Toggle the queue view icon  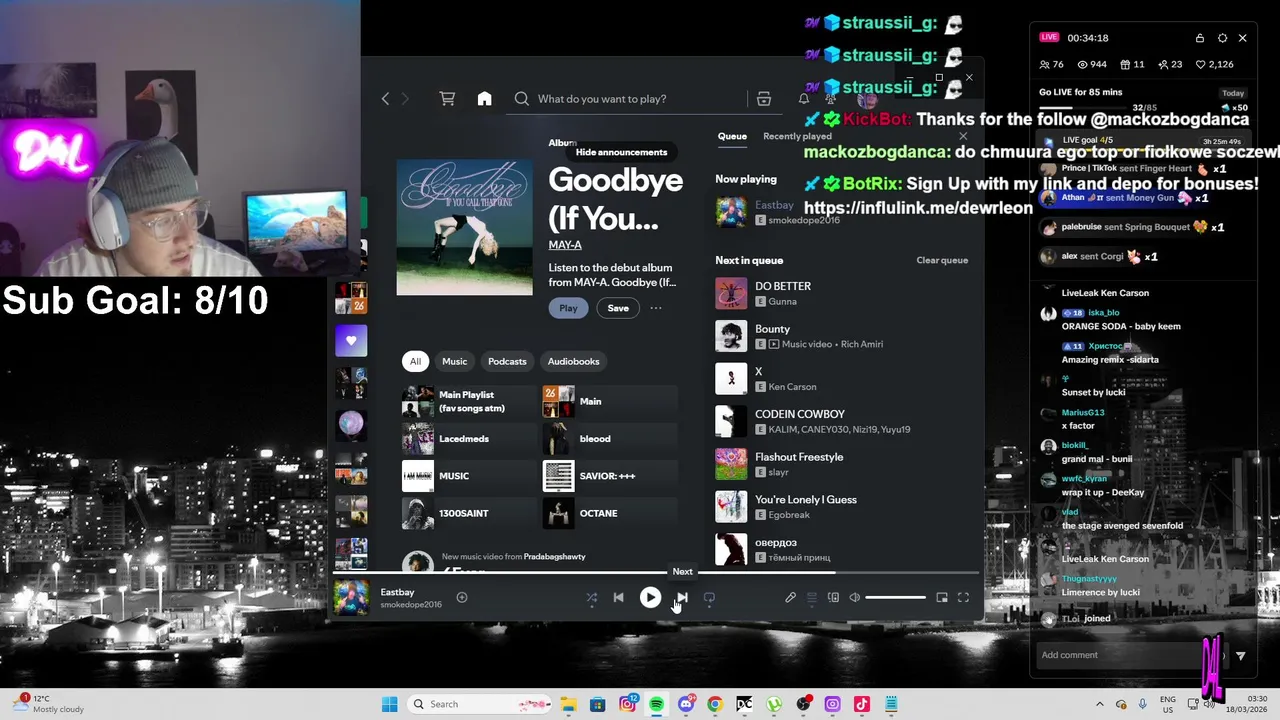[x=812, y=598]
